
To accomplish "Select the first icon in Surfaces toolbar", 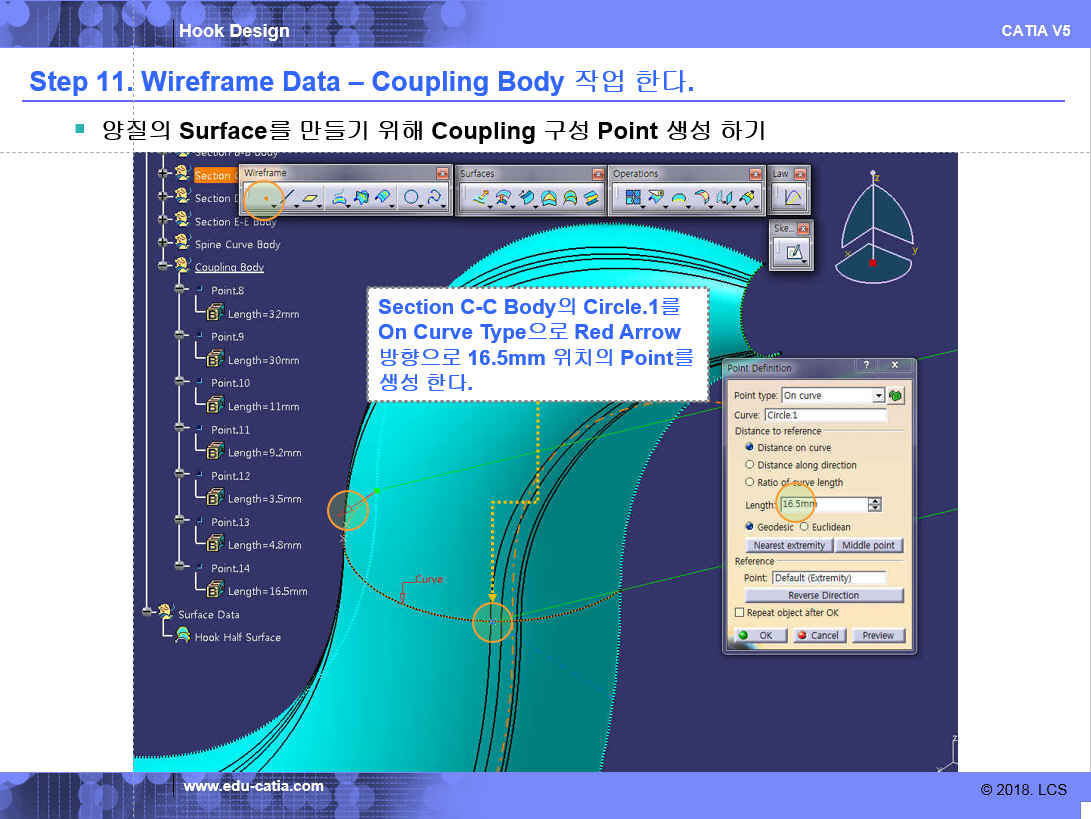I will tap(480, 198).
